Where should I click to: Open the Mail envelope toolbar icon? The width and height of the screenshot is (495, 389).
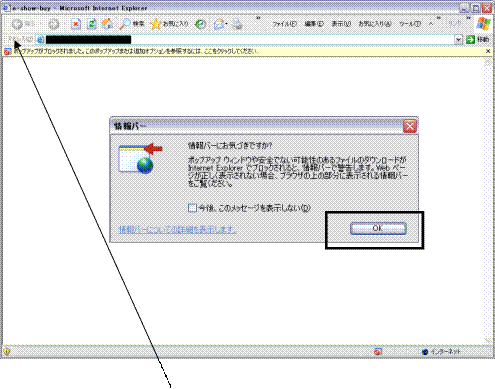coord(219,24)
